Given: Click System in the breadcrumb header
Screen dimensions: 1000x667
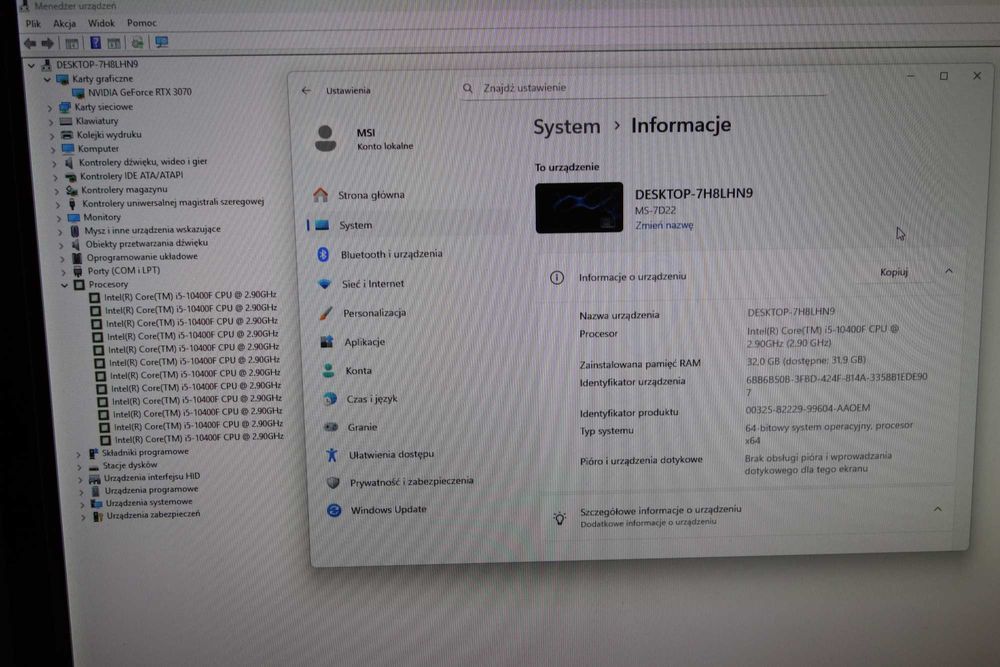Looking at the screenshot, I should pos(566,126).
